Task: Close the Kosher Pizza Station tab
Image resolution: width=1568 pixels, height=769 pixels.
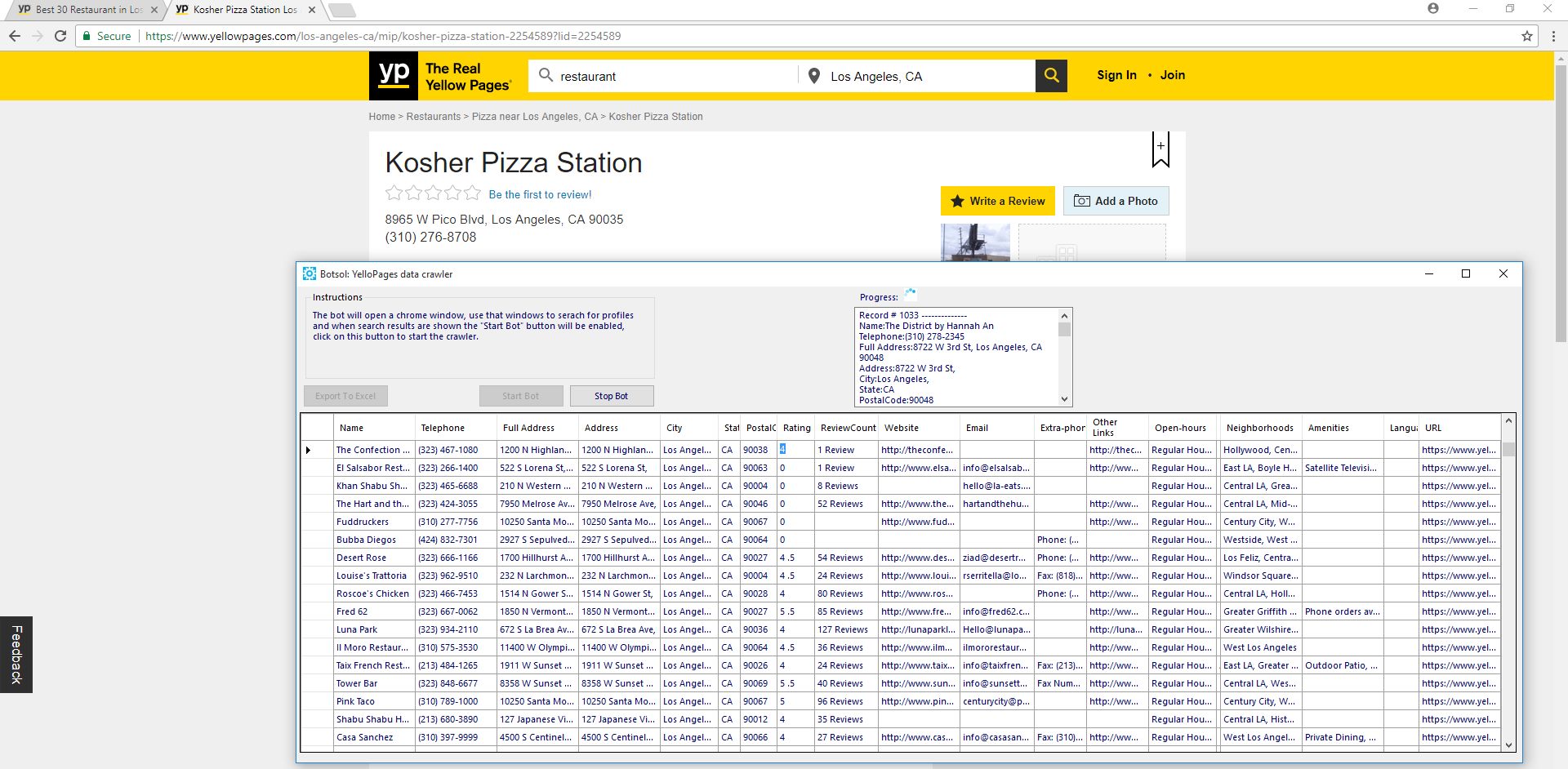Action: [312, 10]
